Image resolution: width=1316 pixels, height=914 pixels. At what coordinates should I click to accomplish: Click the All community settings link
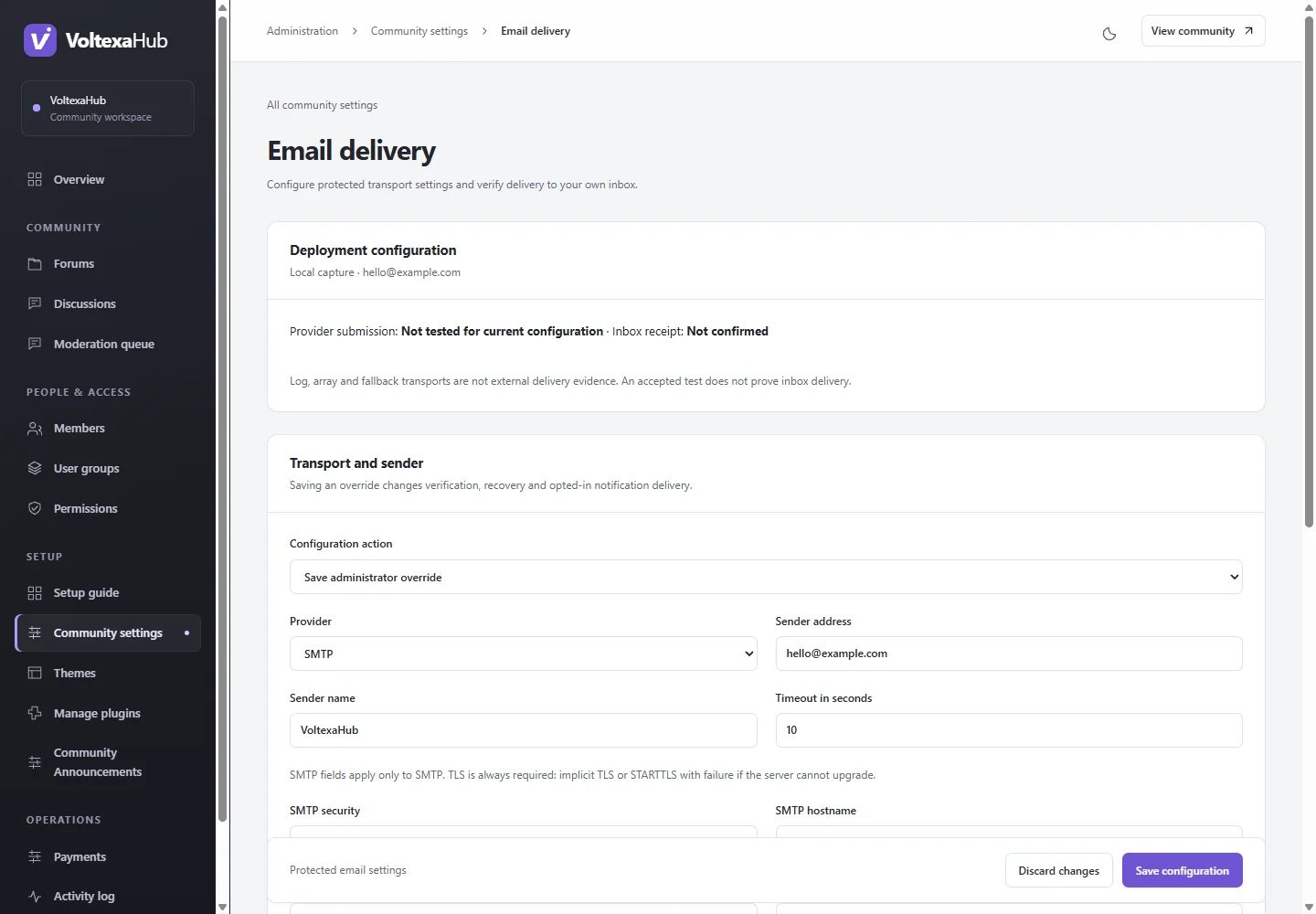coord(322,105)
